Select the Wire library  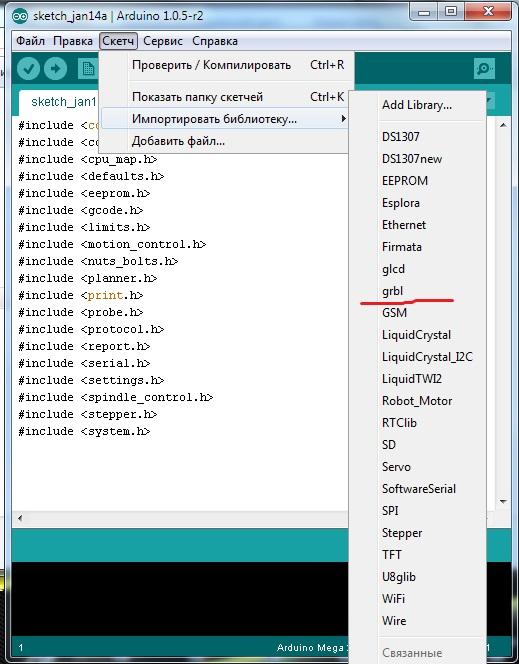click(417, 621)
